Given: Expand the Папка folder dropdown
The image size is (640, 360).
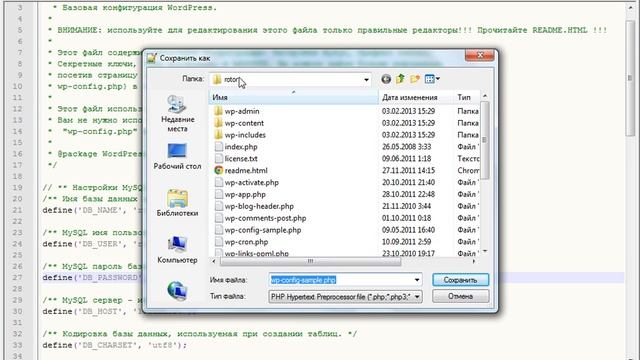Looking at the screenshot, I should [x=366, y=80].
